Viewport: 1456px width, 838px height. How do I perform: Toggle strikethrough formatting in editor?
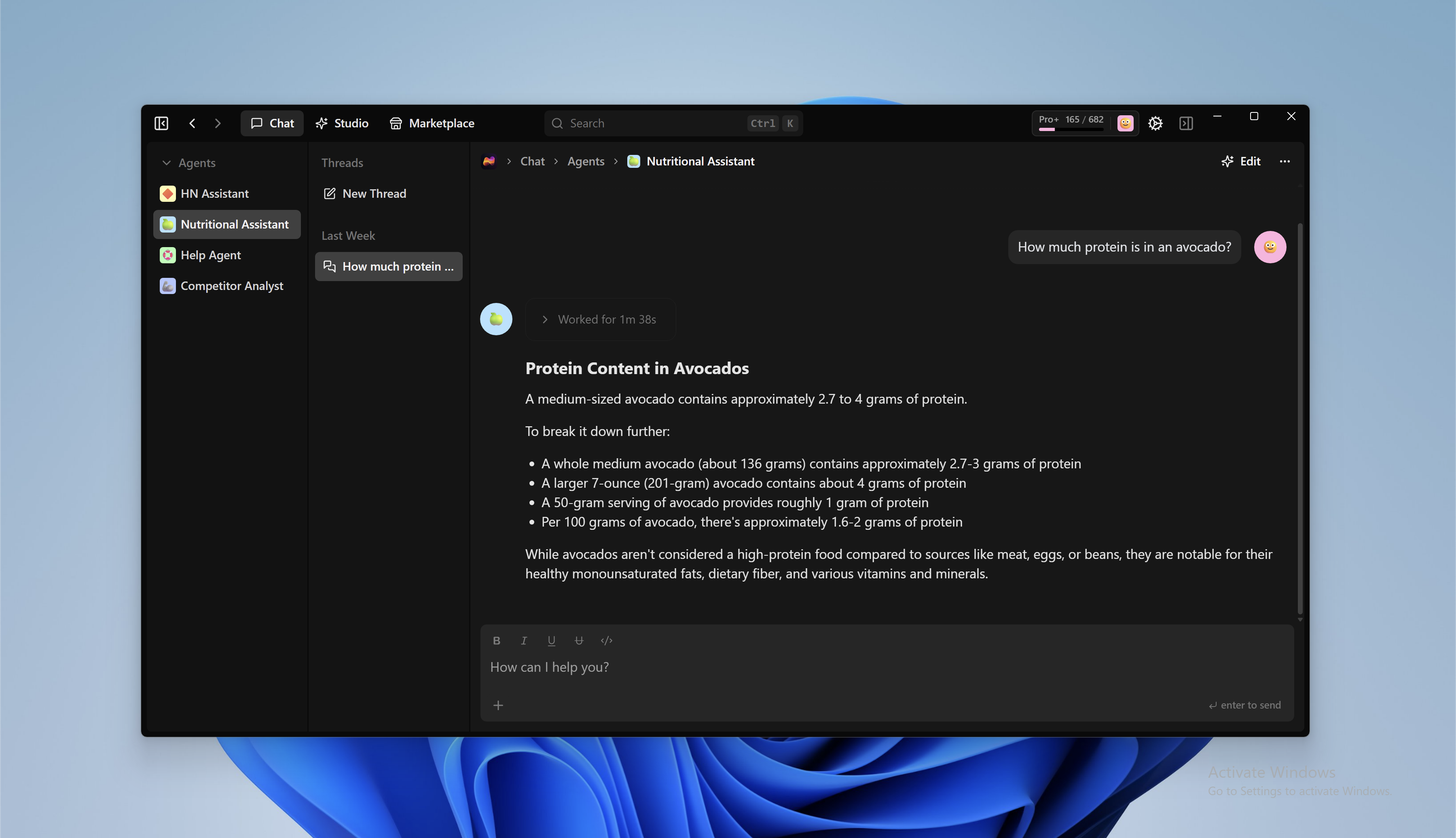(x=579, y=641)
